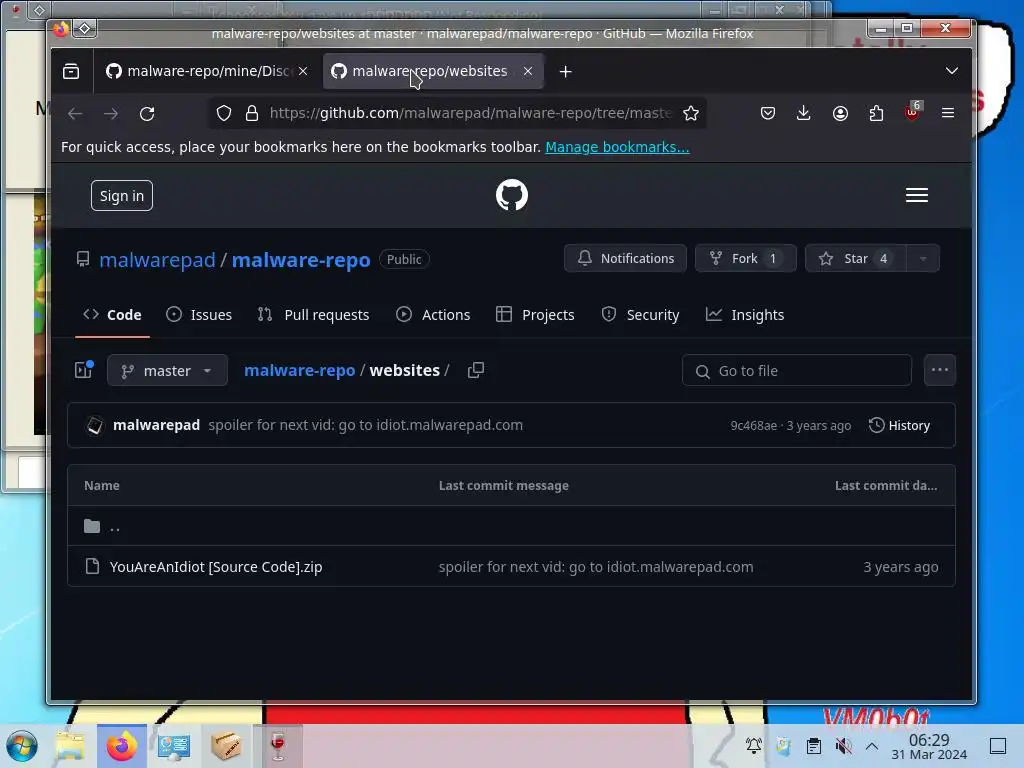Open the zip file's commit message link
Viewport: 1024px width, 768px height.
596,567
